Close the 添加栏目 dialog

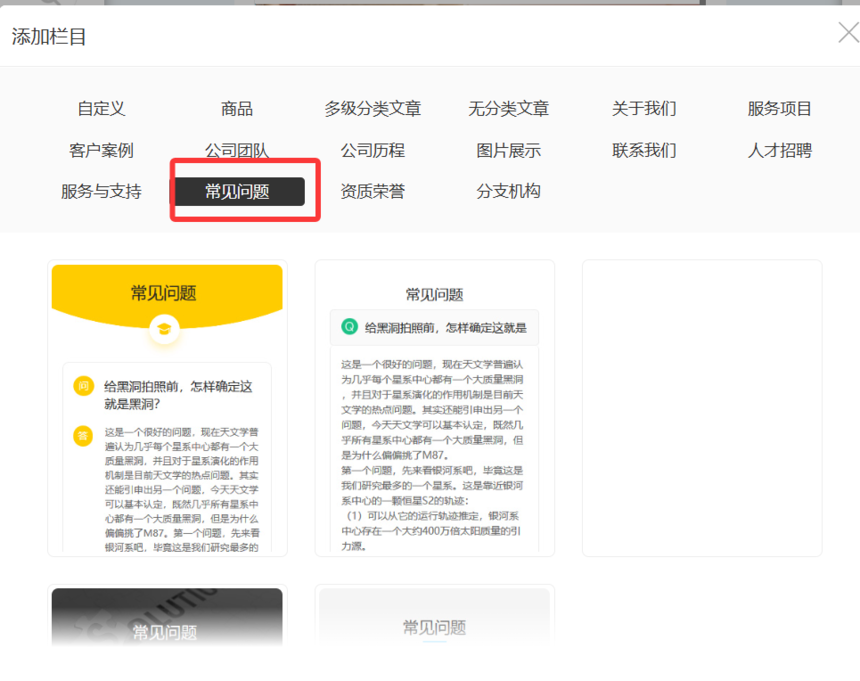(x=847, y=34)
